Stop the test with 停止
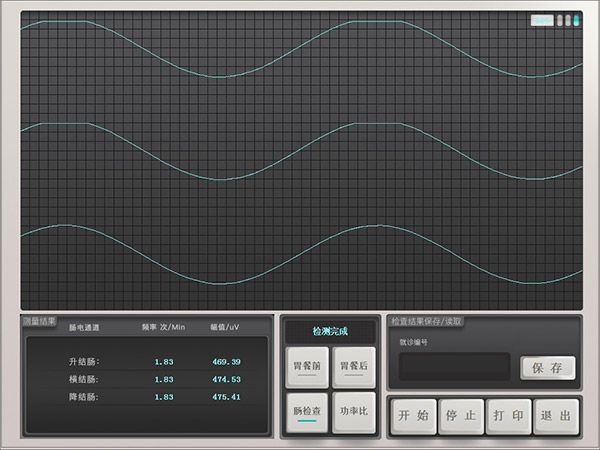 (x=461, y=416)
